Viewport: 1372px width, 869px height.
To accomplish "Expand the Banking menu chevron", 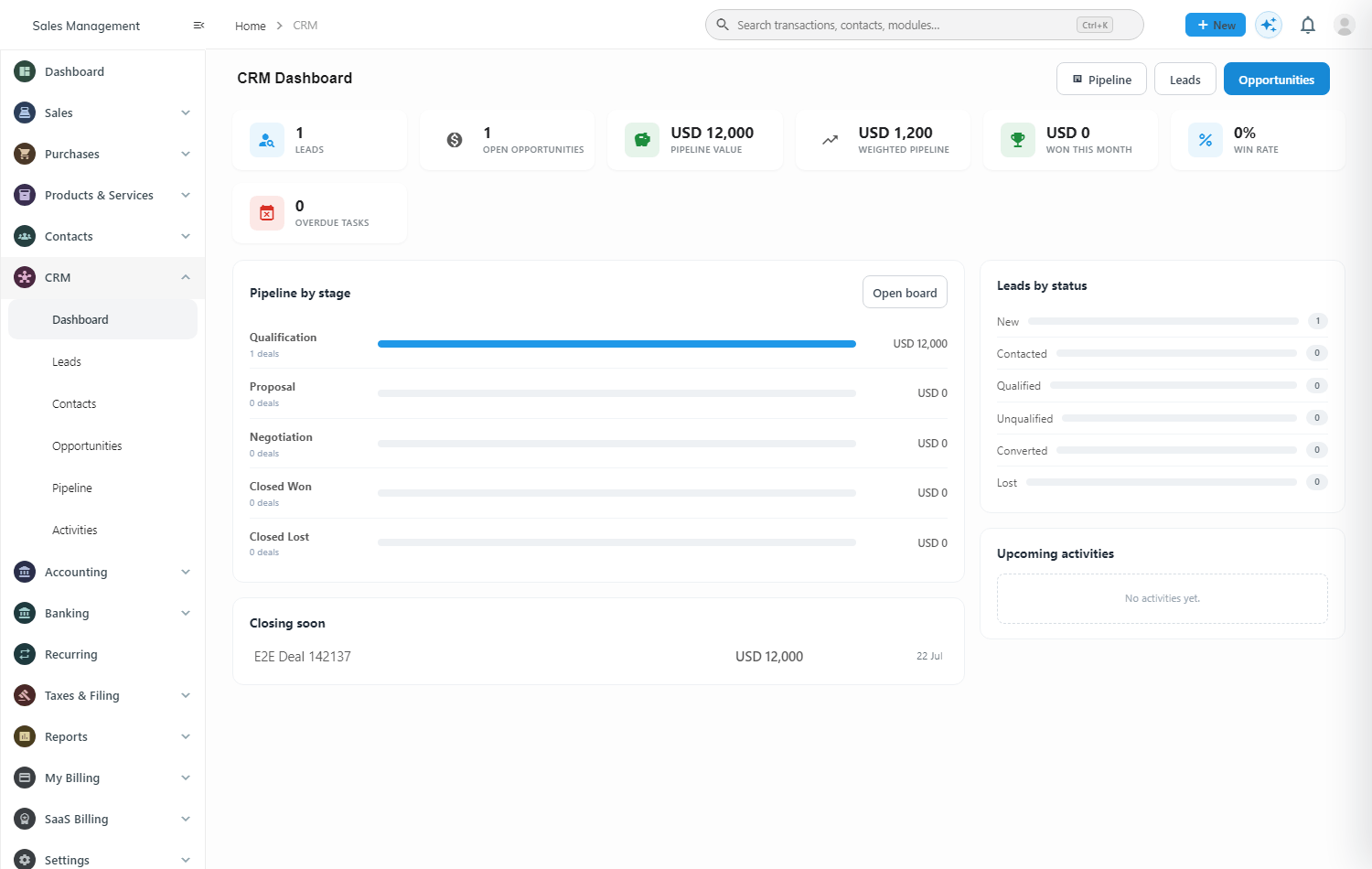I will click(186, 613).
